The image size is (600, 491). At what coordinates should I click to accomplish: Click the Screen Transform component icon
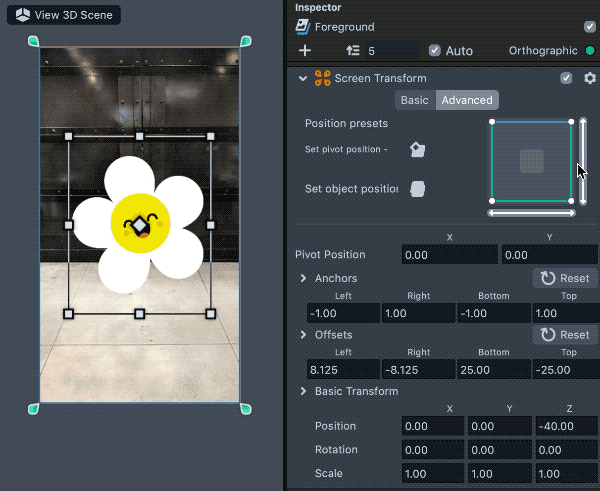[323, 78]
